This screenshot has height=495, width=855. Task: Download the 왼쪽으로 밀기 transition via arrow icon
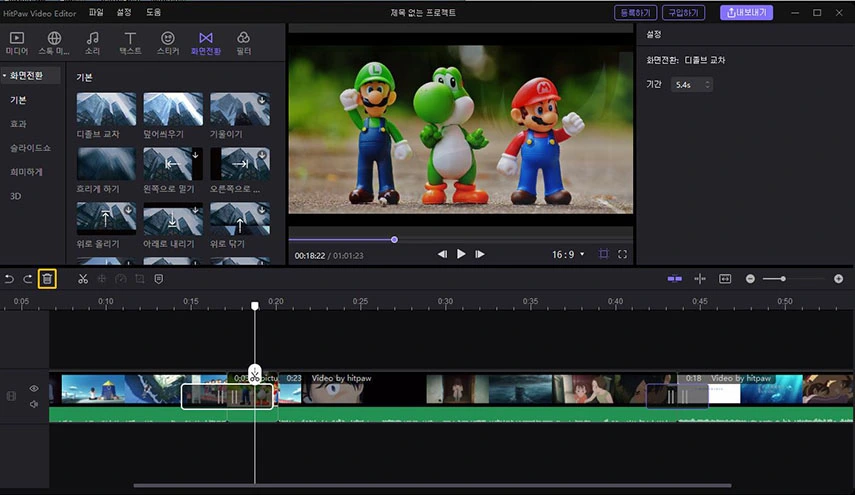click(x=195, y=155)
